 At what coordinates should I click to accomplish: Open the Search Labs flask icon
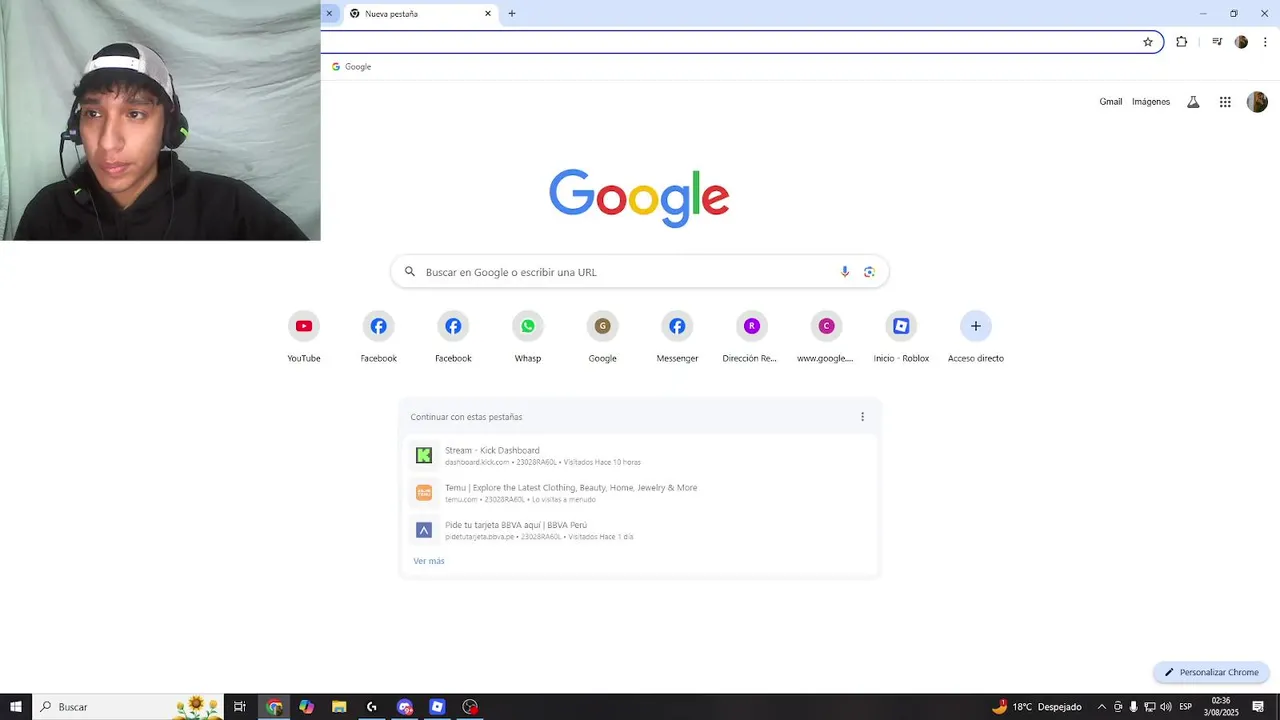point(1193,102)
